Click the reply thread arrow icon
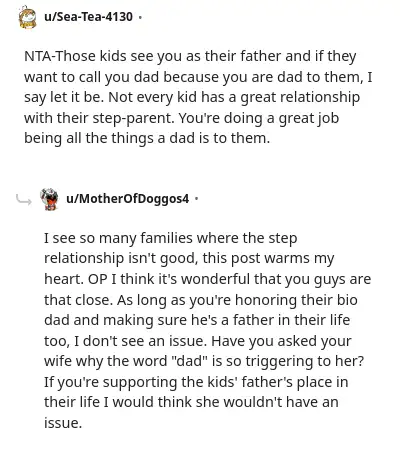Viewport: 400px width, 458px height. (24, 199)
